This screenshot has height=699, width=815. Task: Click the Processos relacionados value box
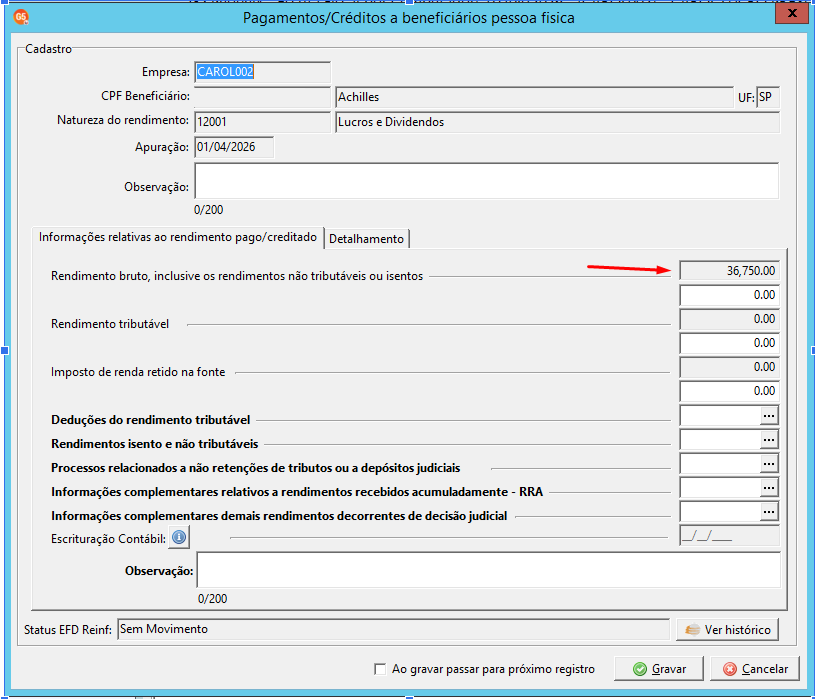pos(720,464)
